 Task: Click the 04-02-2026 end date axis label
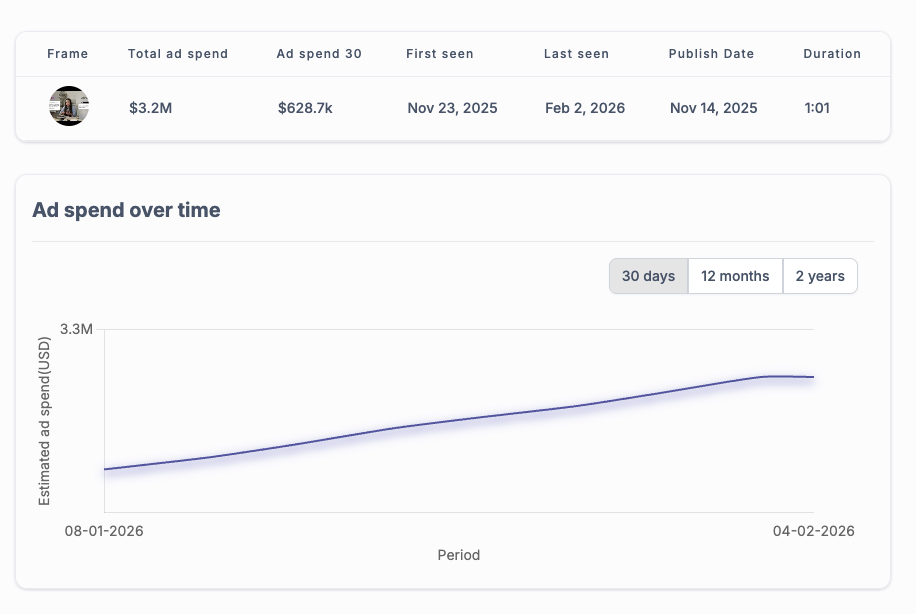(x=813, y=531)
